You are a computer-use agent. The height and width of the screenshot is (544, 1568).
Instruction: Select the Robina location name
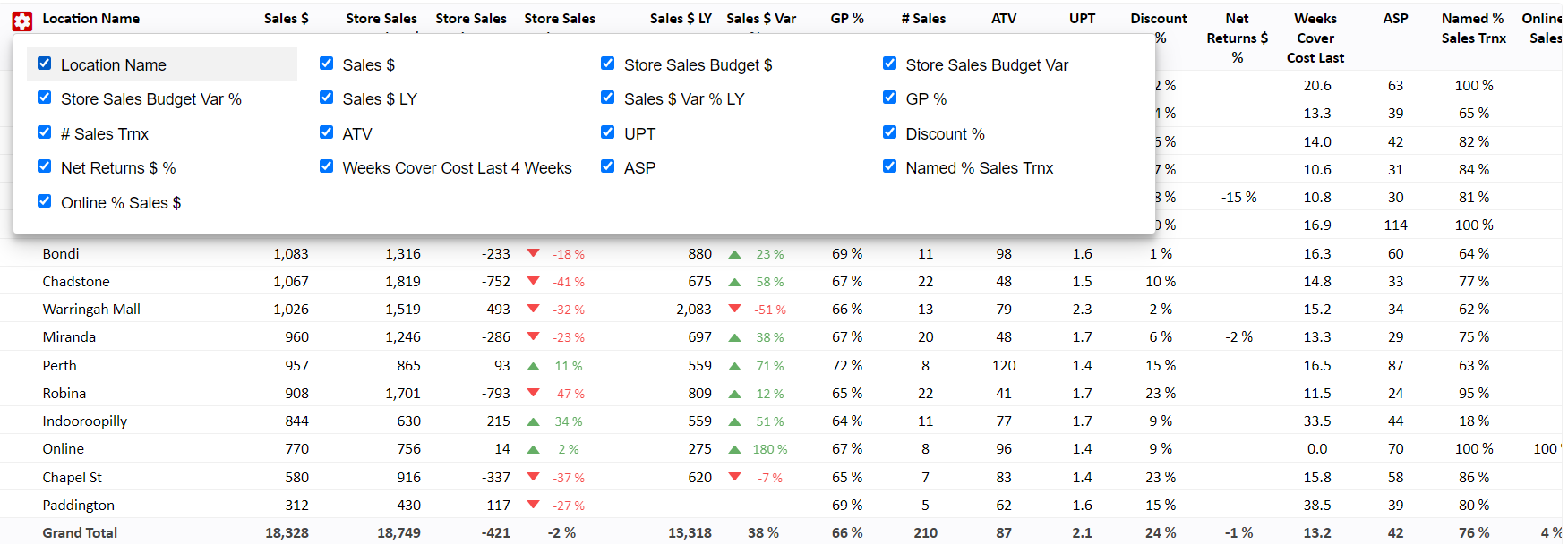(64, 393)
